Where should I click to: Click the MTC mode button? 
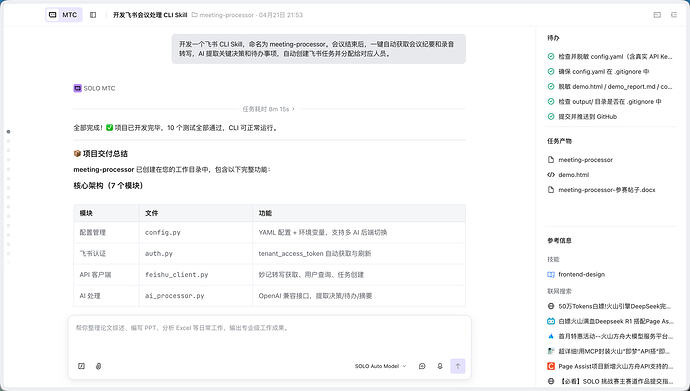tap(64, 15)
